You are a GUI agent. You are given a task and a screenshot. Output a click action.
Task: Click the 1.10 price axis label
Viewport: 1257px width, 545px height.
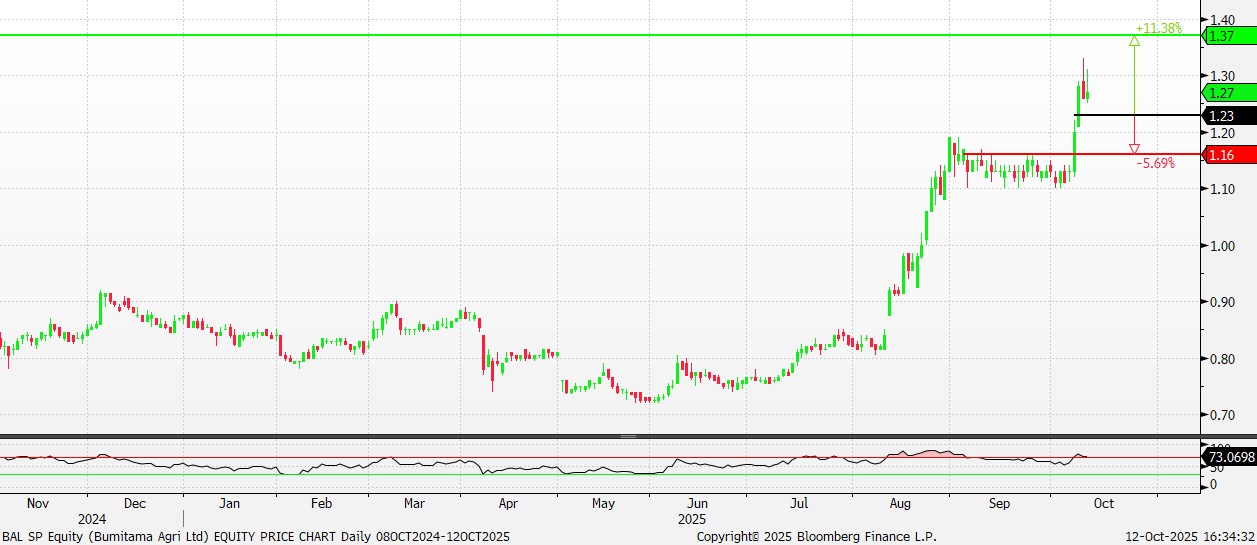tap(1222, 189)
